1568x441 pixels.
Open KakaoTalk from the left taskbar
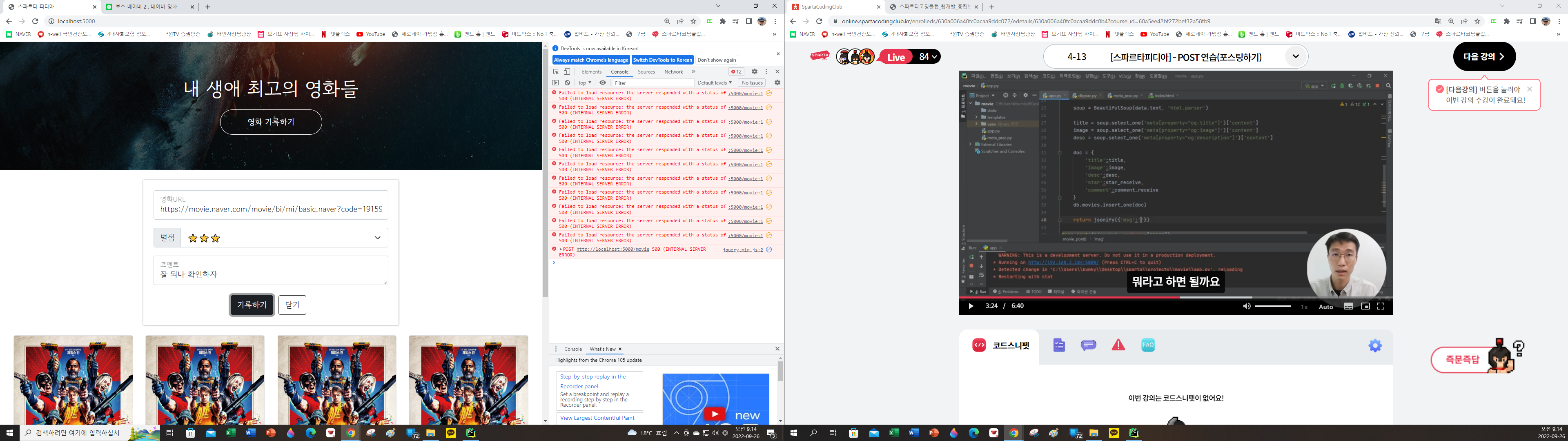450,433
